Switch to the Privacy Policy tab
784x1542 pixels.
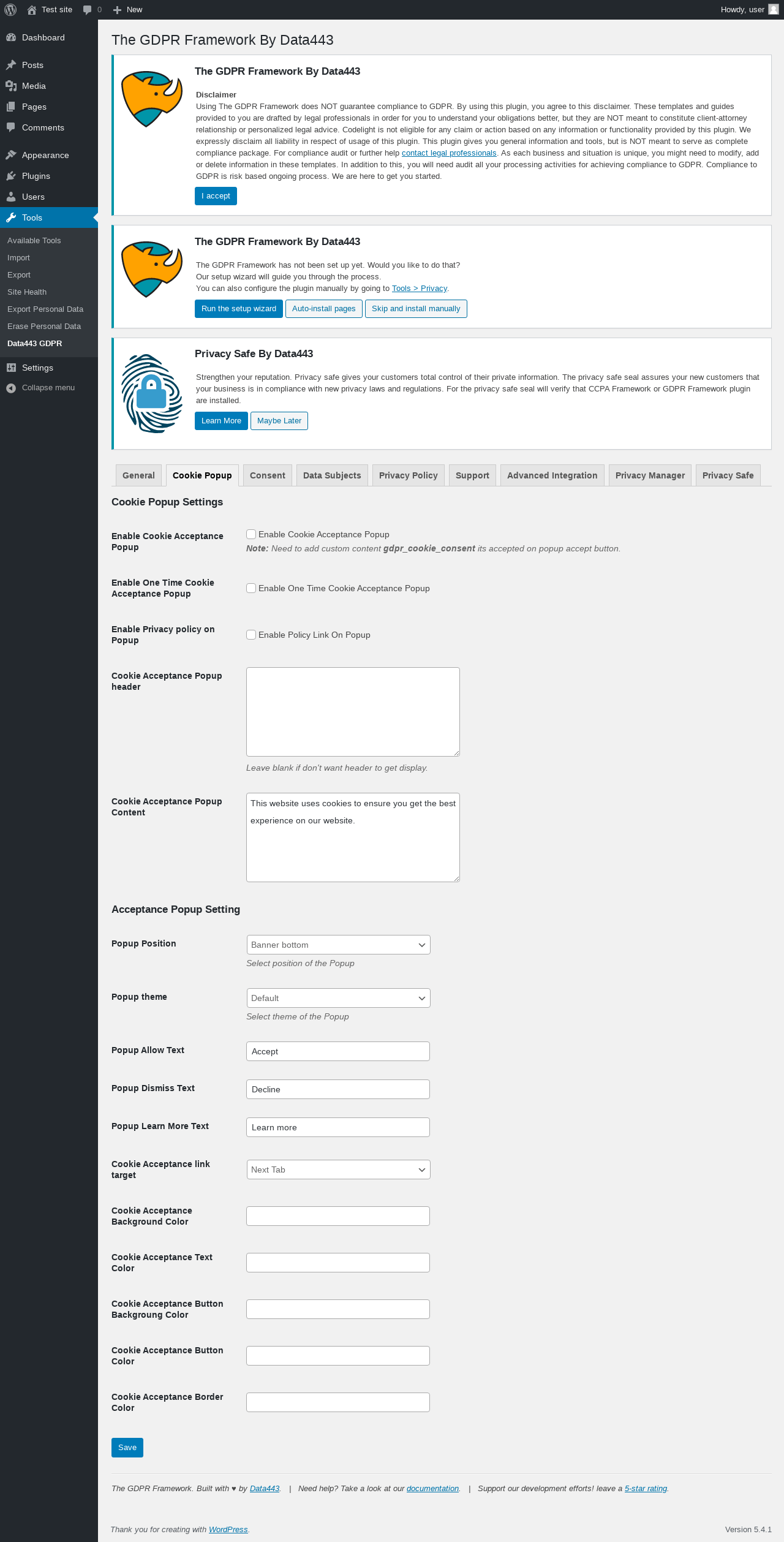click(x=409, y=475)
